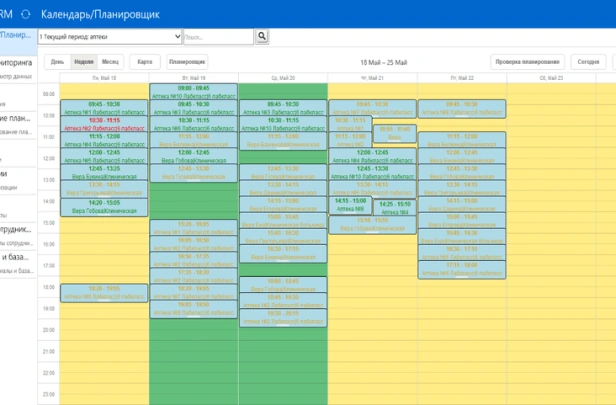The width and height of the screenshot is (616, 405).
Task: Switch calendar to День view
Action: point(58,61)
